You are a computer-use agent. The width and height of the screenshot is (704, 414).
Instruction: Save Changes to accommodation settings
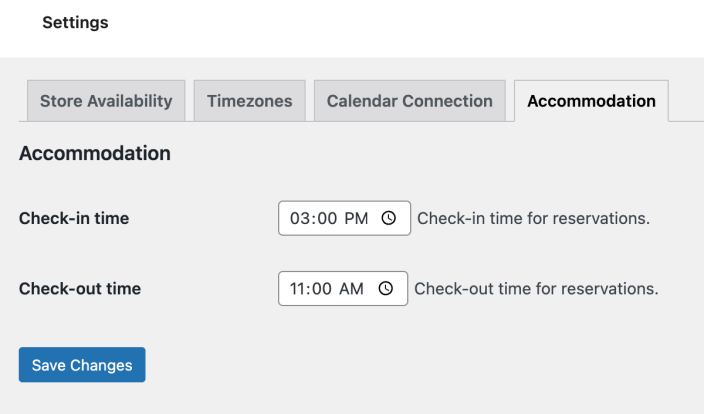point(82,365)
